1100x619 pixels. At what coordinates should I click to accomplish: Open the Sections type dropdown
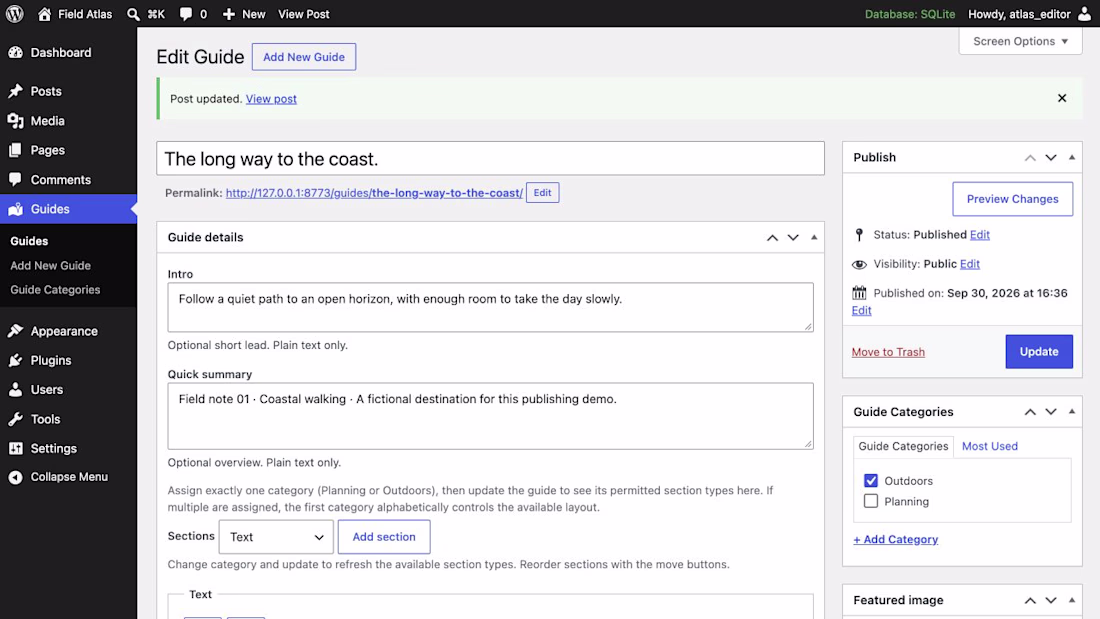[x=276, y=537]
